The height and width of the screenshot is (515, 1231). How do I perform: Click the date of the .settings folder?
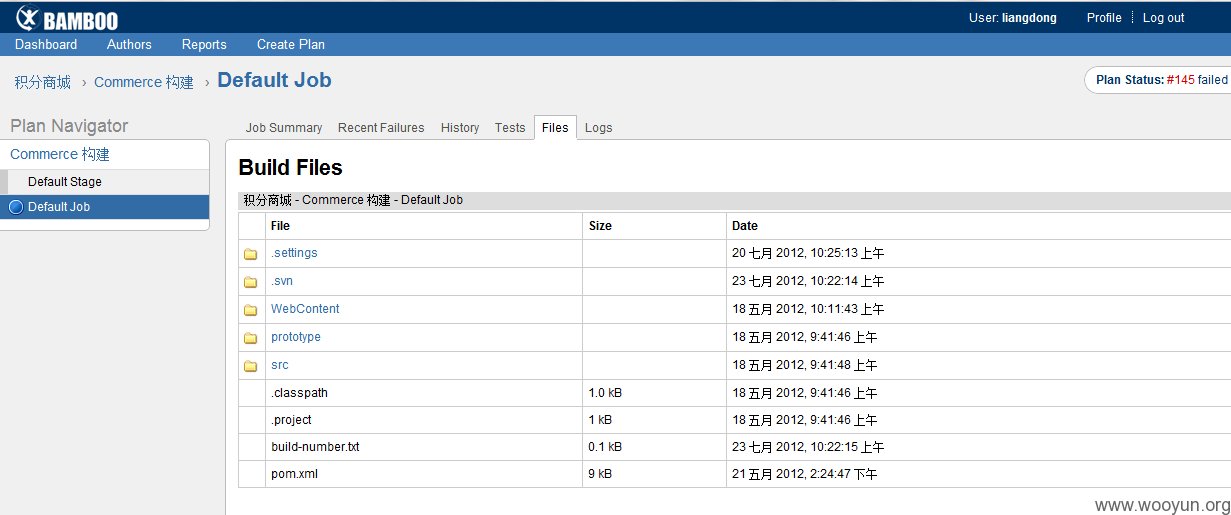[x=808, y=253]
